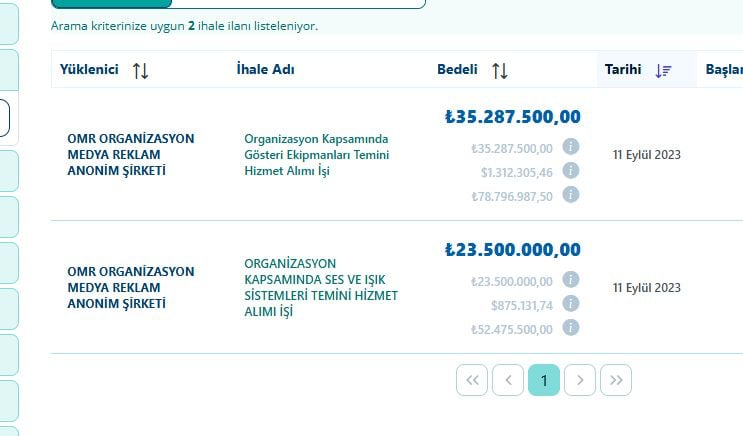Click info icon beside ₺78.796.987,50
The image size is (743, 436).
coord(571,195)
